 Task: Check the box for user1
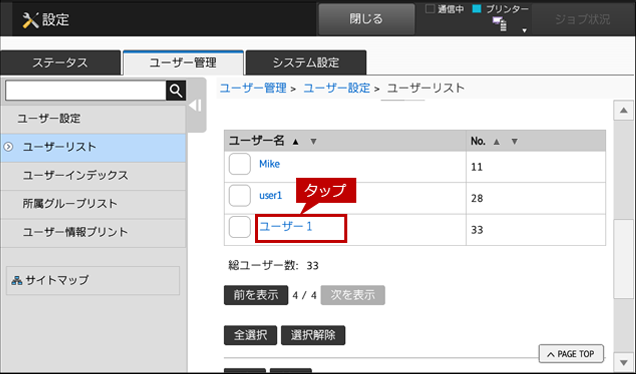pos(240,196)
